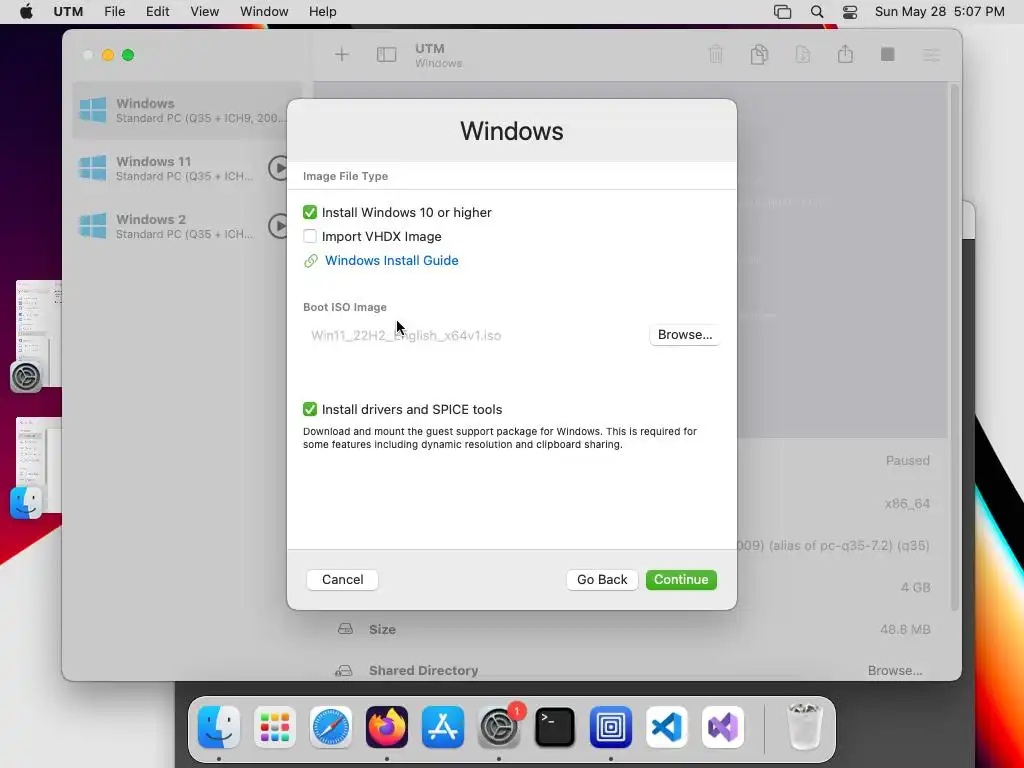The width and height of the screenshot is (1024, 768).
Task: Click the Shared Directory folder icon
Action: tap(344, 671)
